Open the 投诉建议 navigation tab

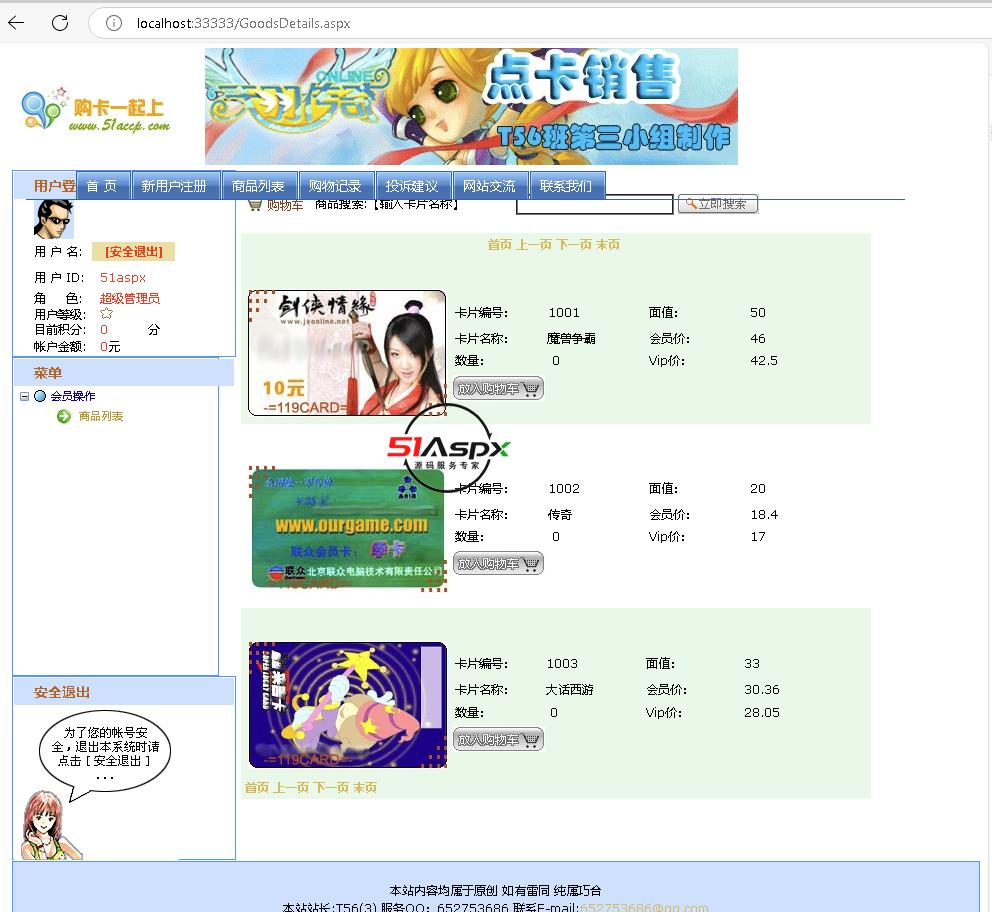point(414,185)
